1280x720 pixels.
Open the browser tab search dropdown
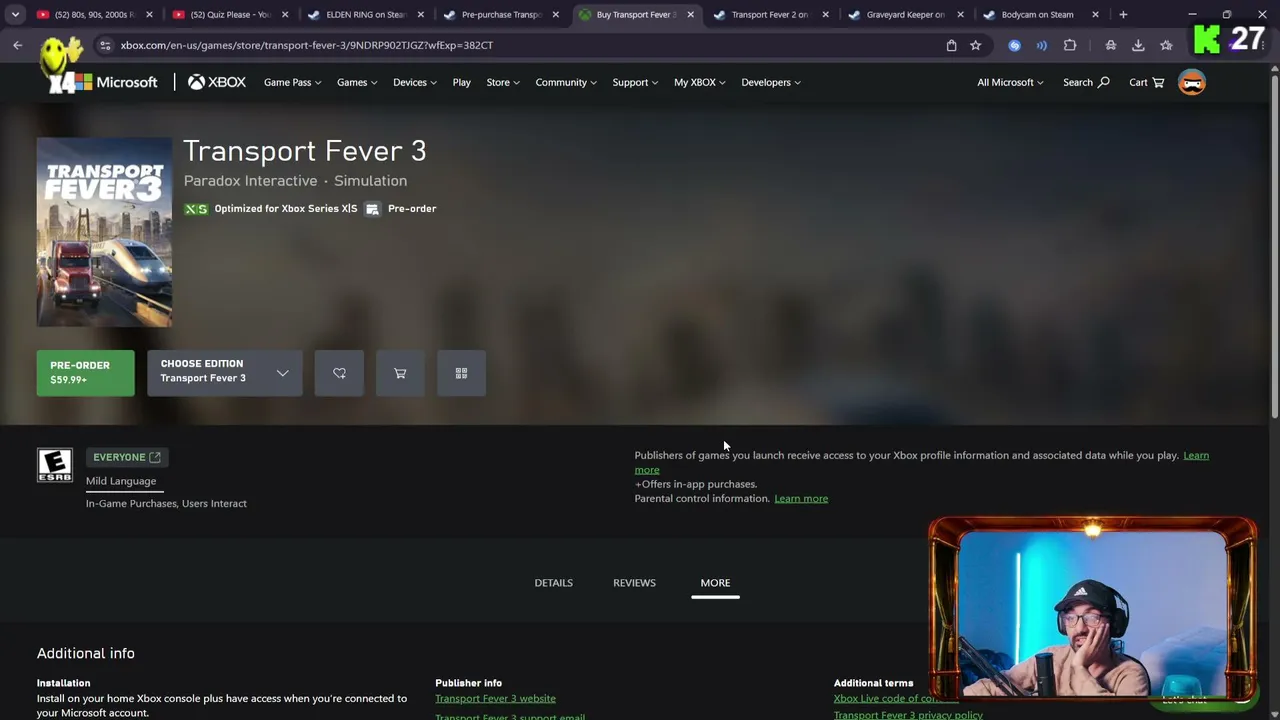15,15
